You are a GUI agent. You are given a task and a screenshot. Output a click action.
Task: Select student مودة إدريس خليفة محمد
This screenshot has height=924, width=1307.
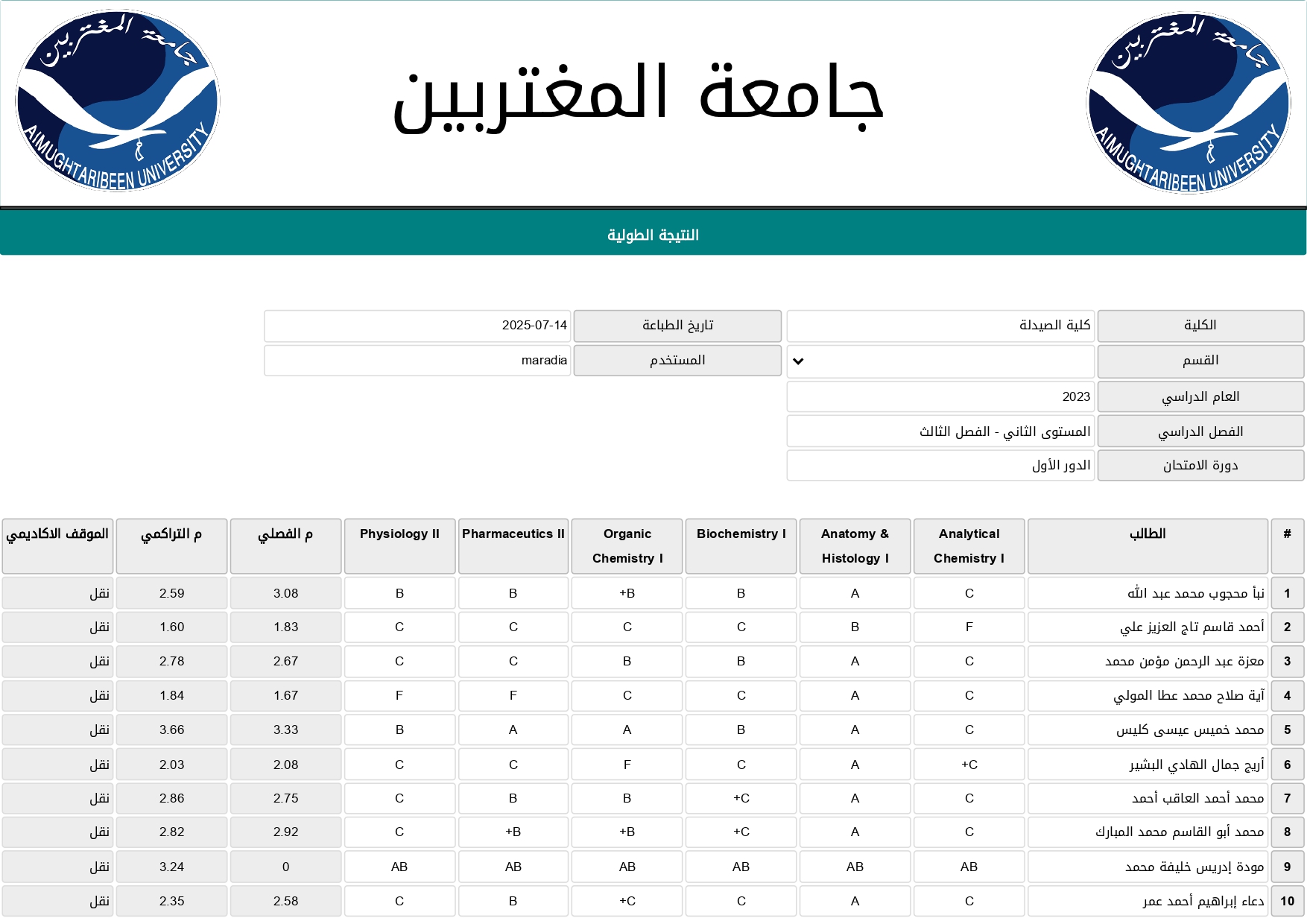tap(1148, 867)
